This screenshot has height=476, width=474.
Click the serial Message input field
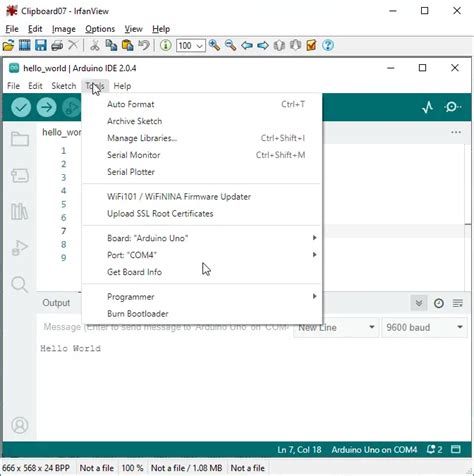click(x=164, y=327)
